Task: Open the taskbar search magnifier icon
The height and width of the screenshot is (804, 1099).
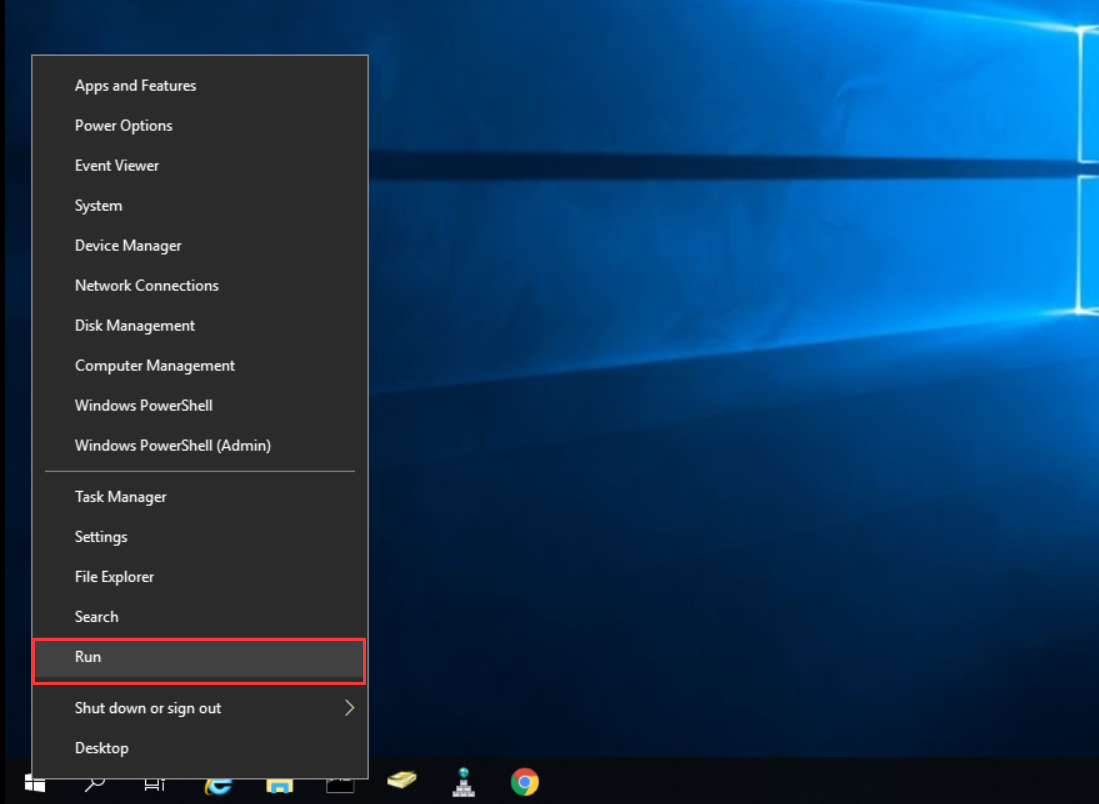Action: click(95, 783)
